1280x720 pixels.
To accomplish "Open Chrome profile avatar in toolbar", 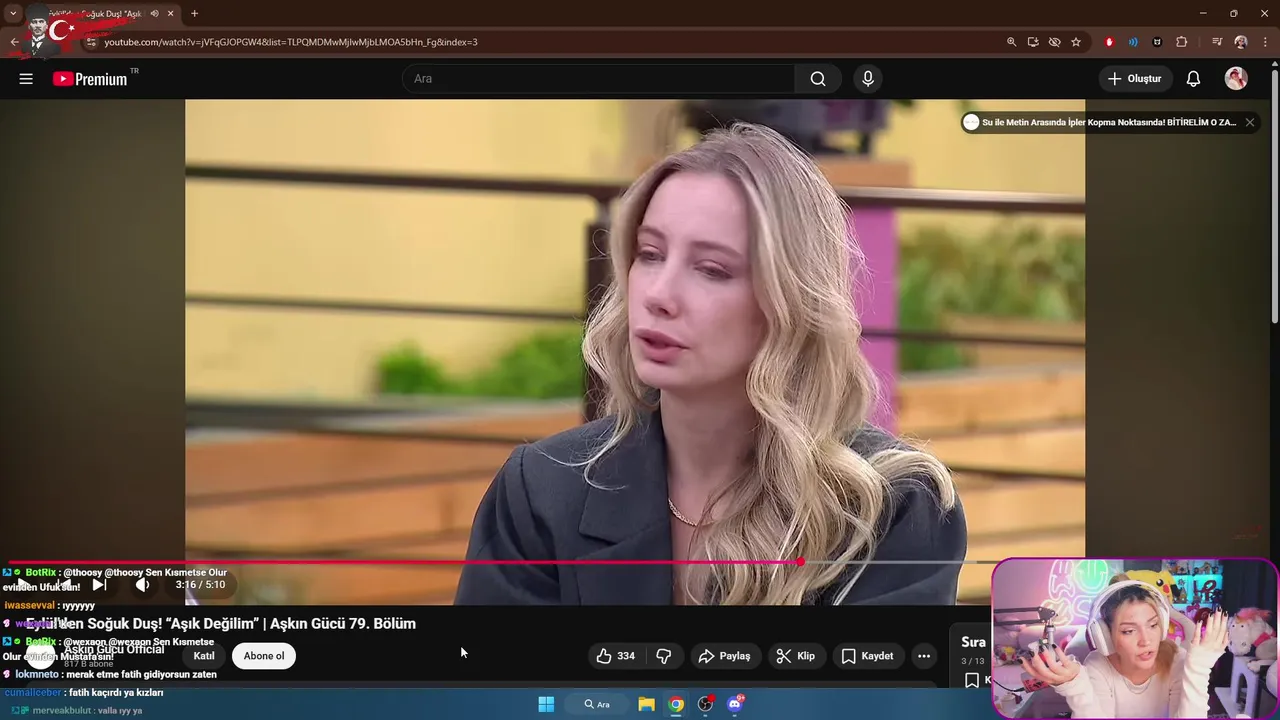I will coord(1241,42).
